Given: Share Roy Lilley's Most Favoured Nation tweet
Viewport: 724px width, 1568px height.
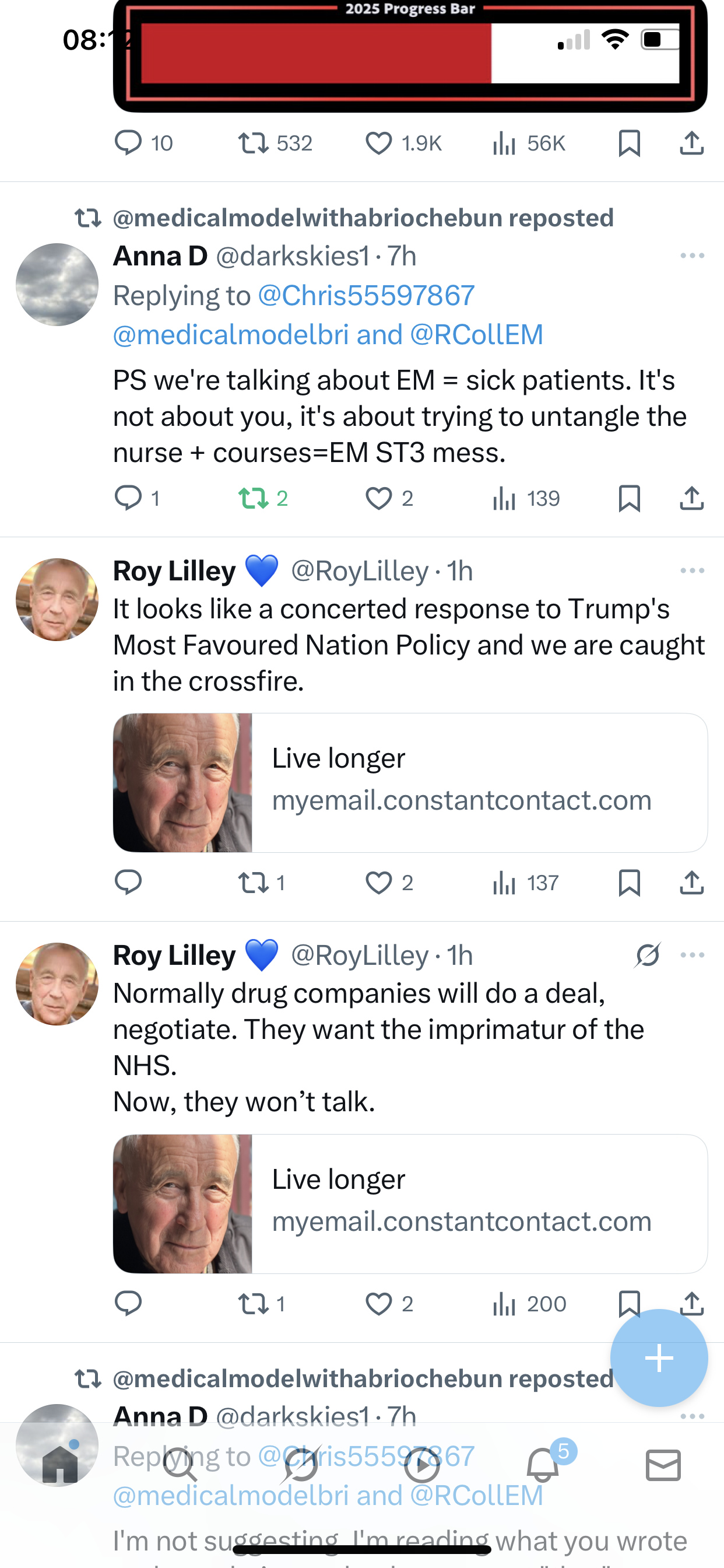Looking at the screenshot, I should (x=692, y=883).
